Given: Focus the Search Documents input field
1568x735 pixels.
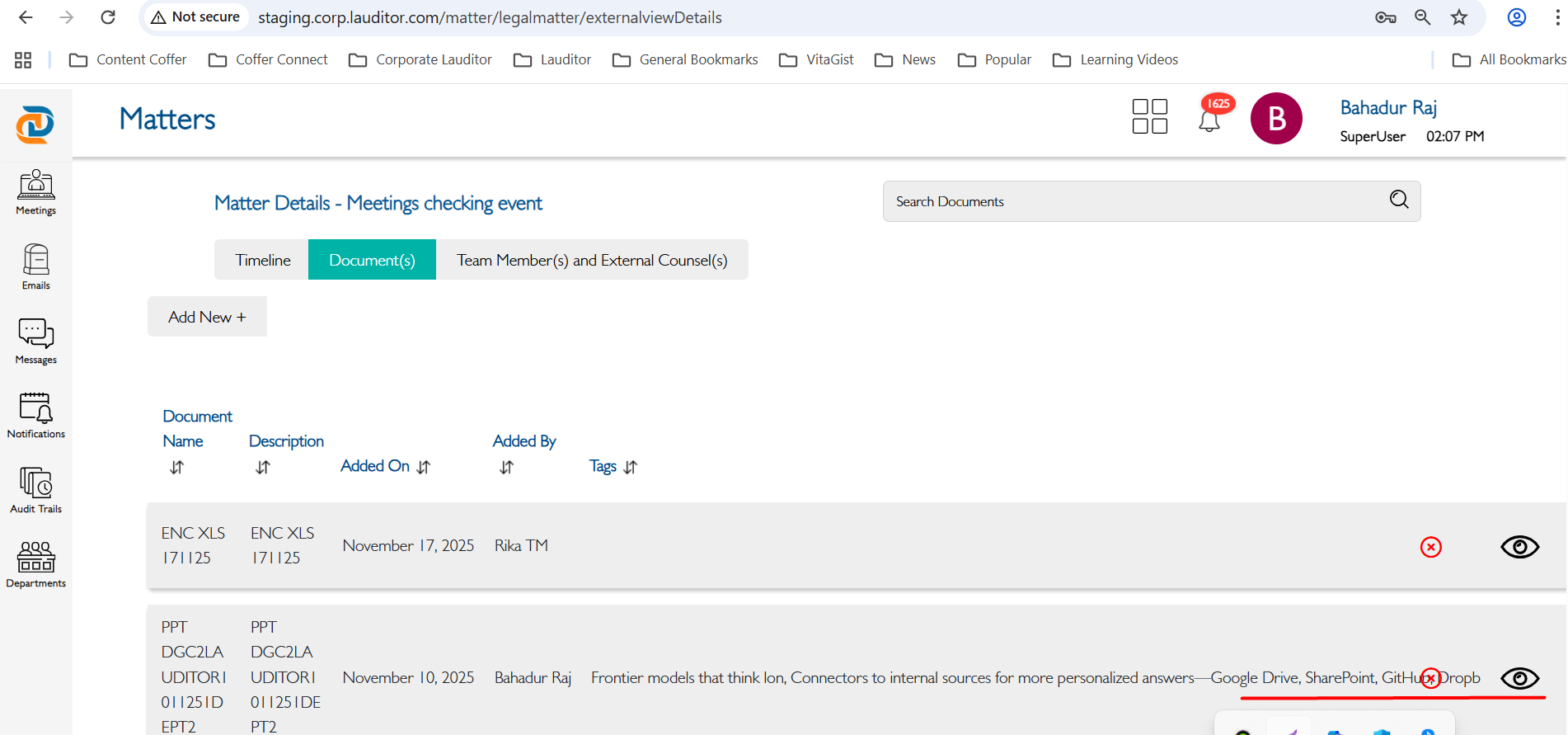Looking at the screenshot, I should click(x=1129, y=201).
